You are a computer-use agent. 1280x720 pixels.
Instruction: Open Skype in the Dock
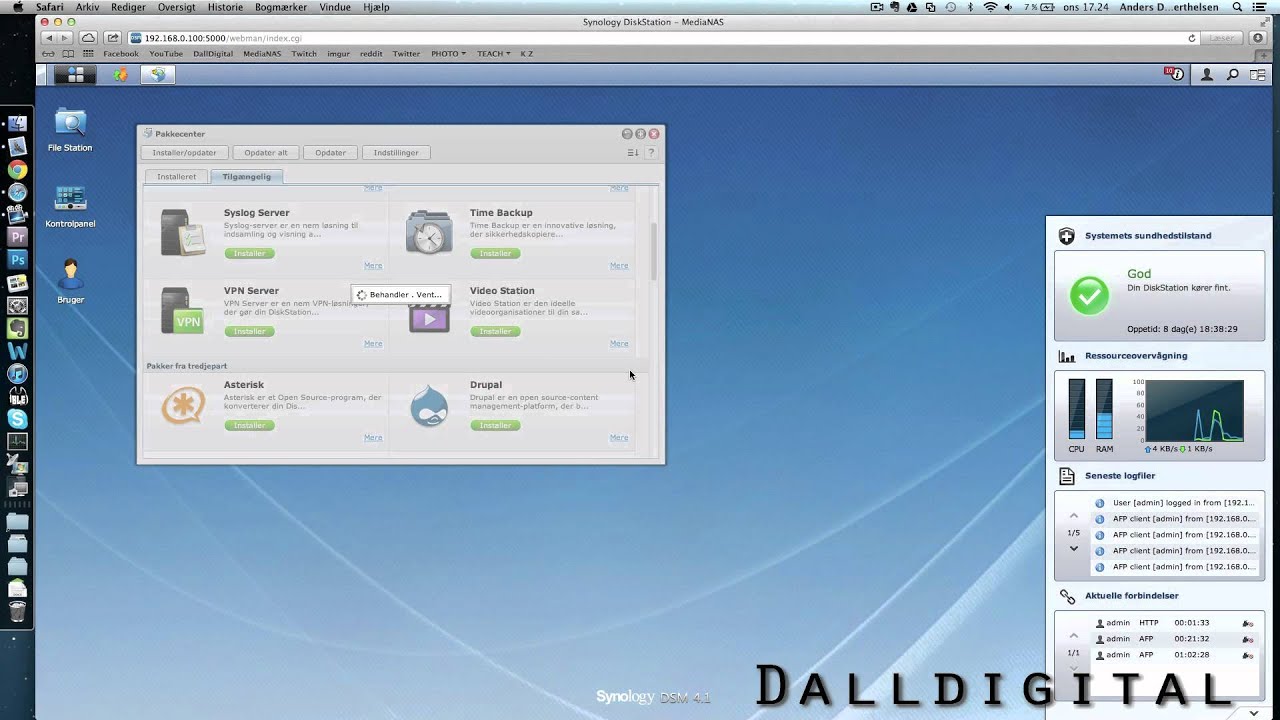point(17,420)
